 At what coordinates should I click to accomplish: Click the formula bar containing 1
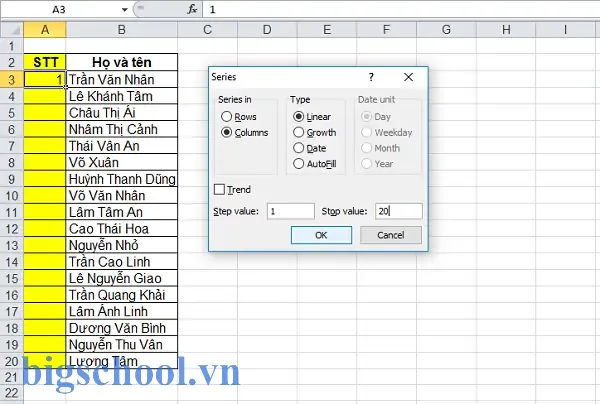click(x=401, y=9)
